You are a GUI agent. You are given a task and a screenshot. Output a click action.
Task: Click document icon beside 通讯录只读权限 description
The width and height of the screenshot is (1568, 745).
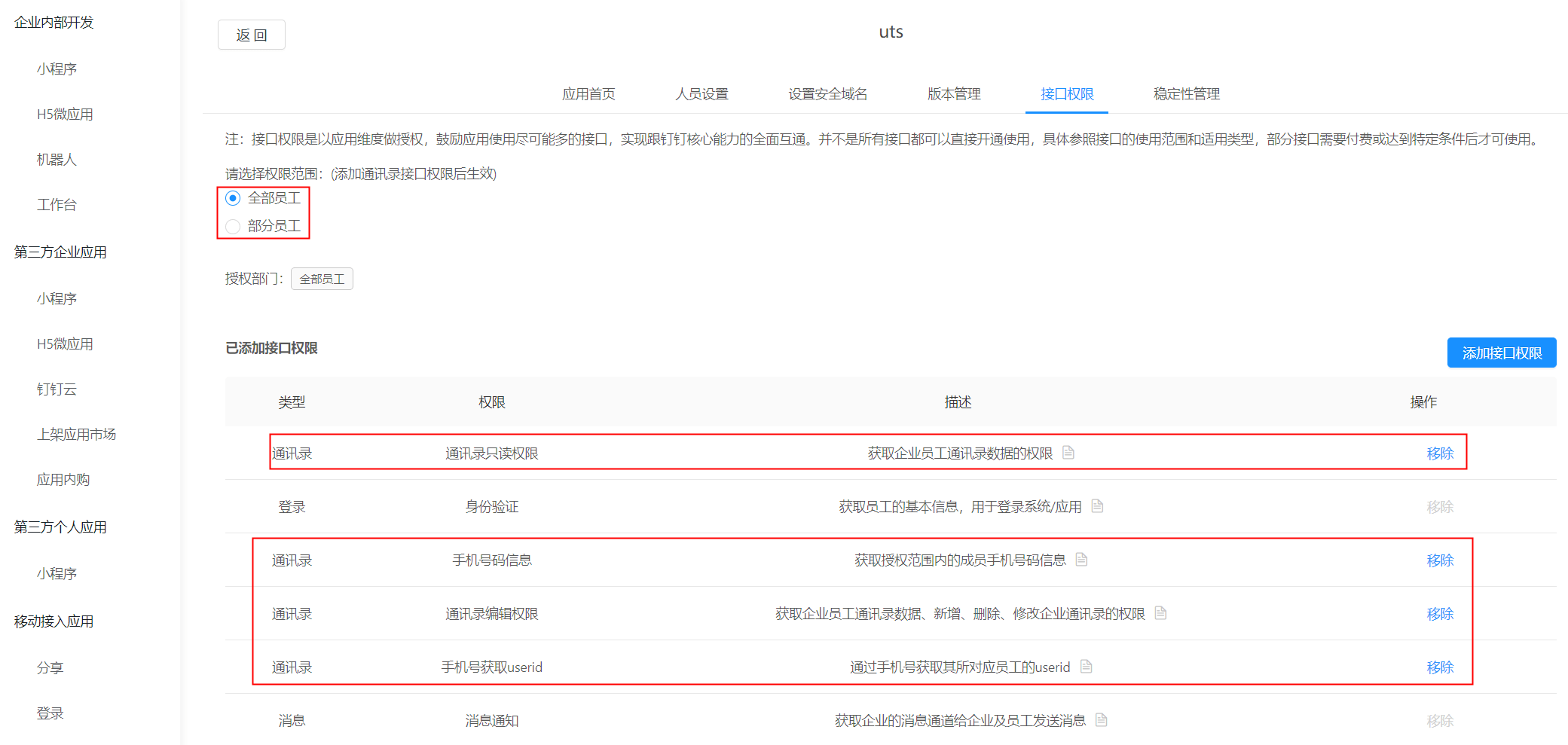coord(1068,453)
